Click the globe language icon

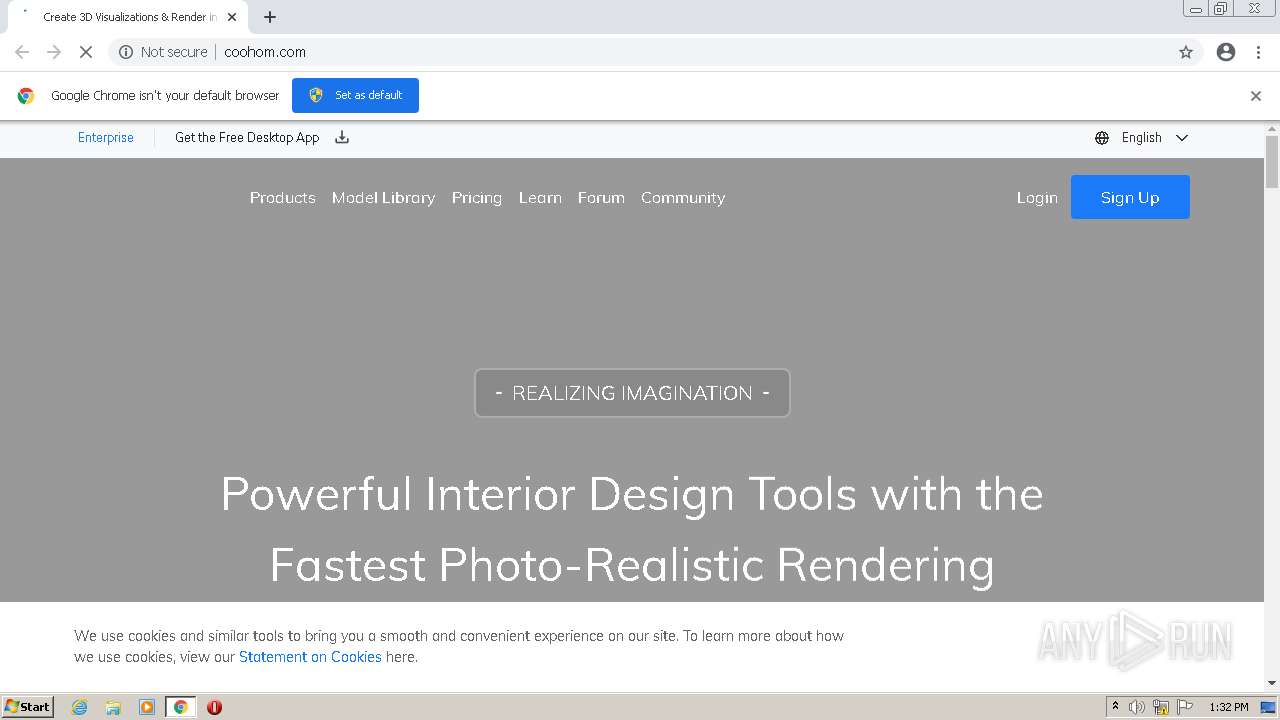coord(1102,138)
